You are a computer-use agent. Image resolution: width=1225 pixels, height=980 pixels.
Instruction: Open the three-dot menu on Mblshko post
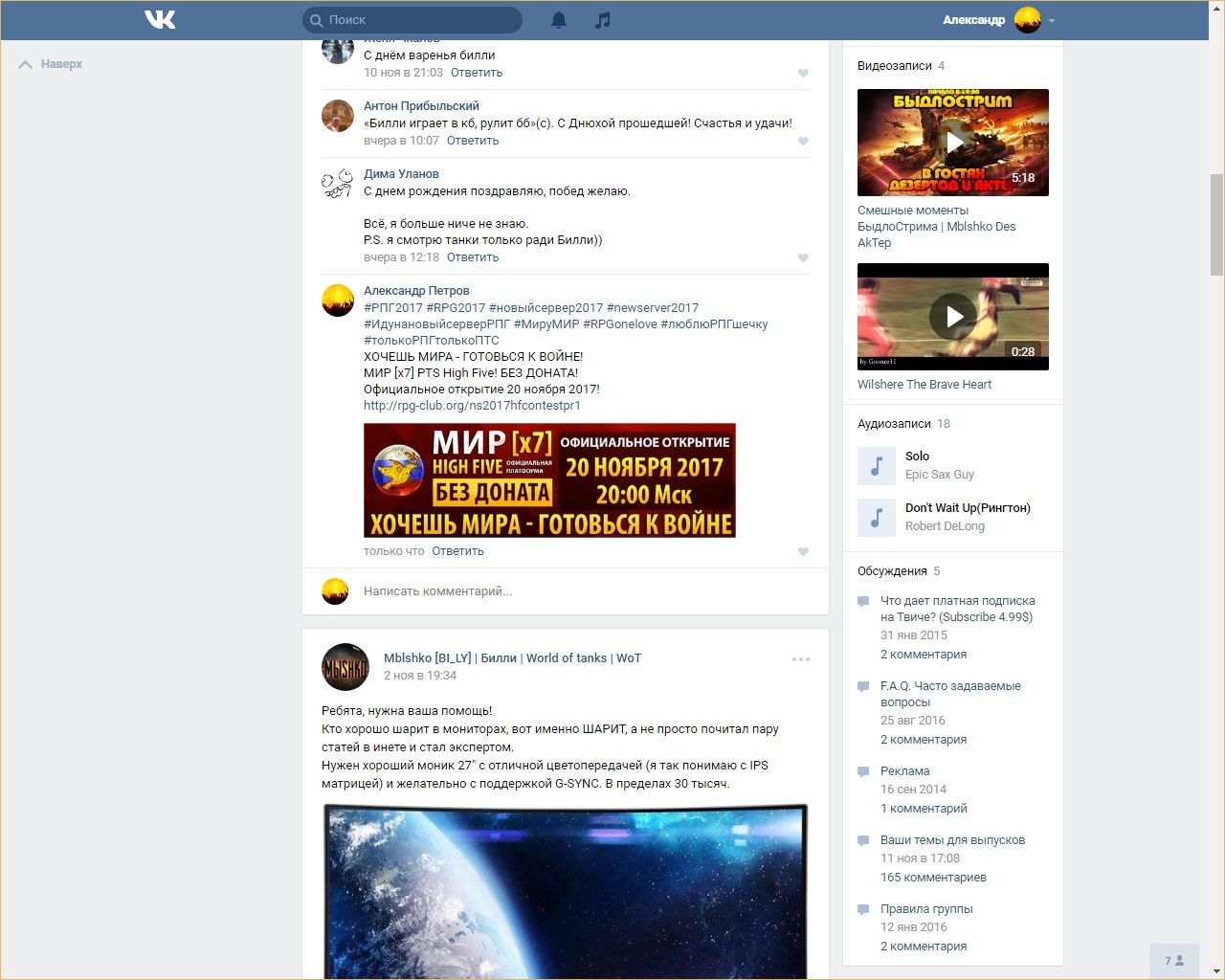point(801,659)
